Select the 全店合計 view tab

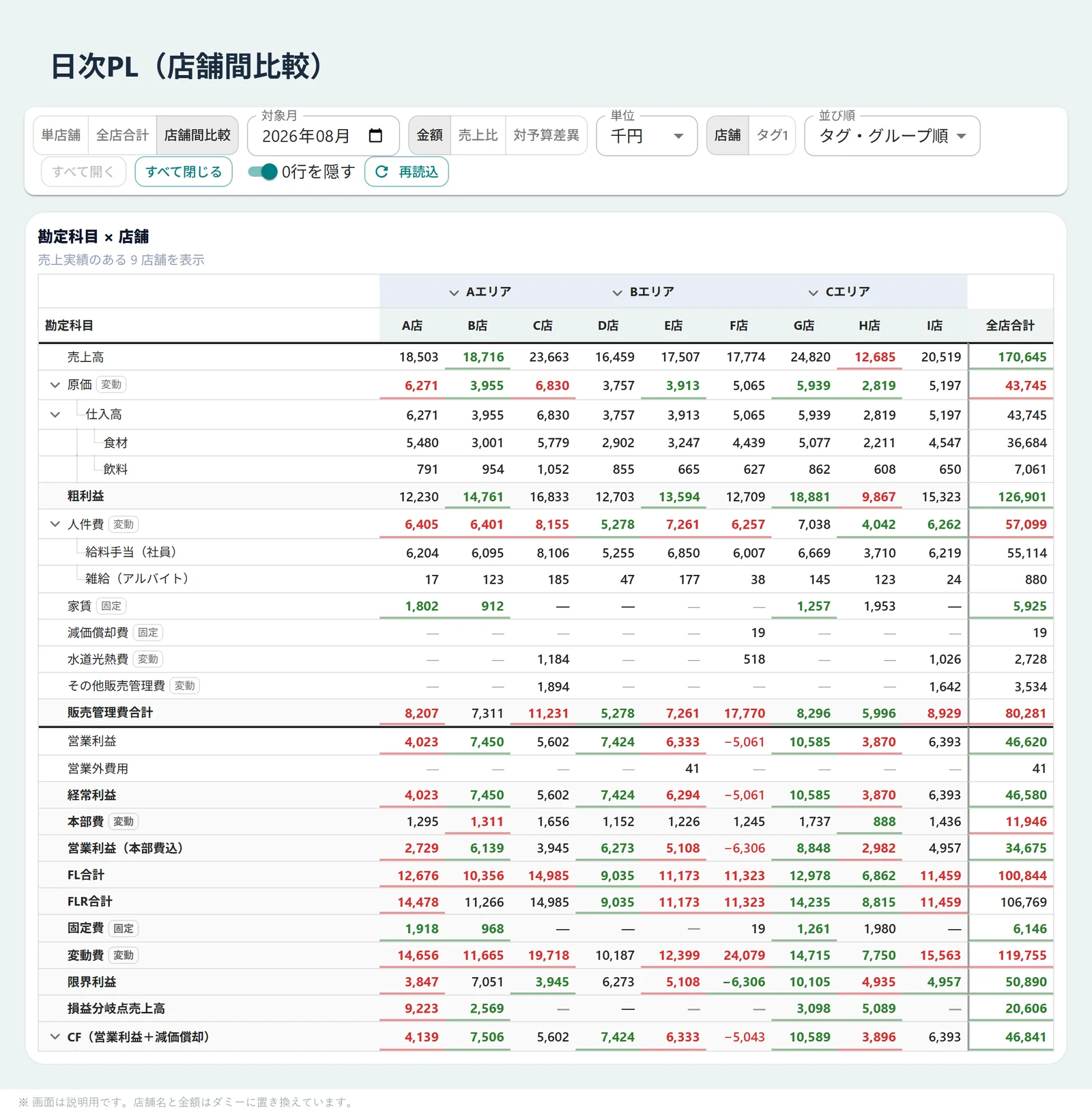[x=122, y=135]
